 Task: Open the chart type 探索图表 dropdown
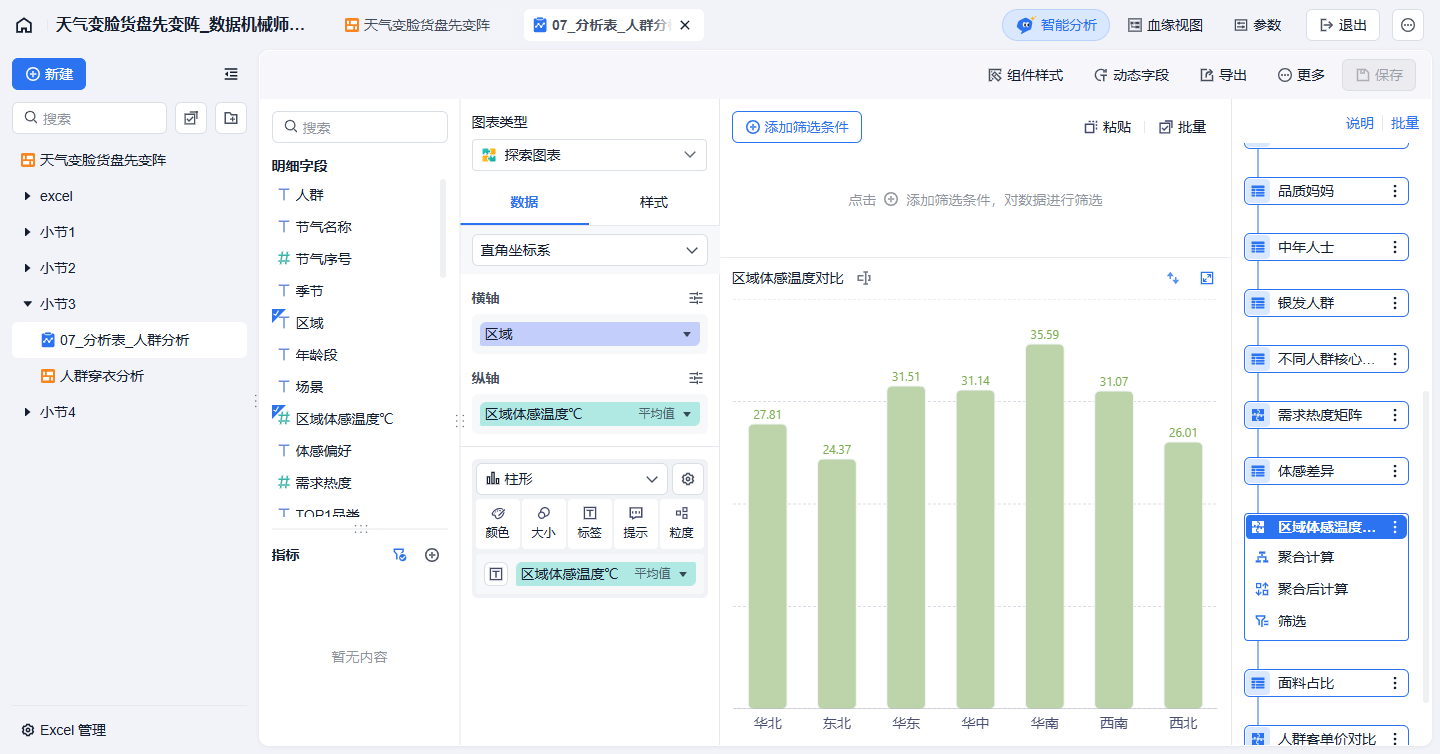[x=589, y=155]
